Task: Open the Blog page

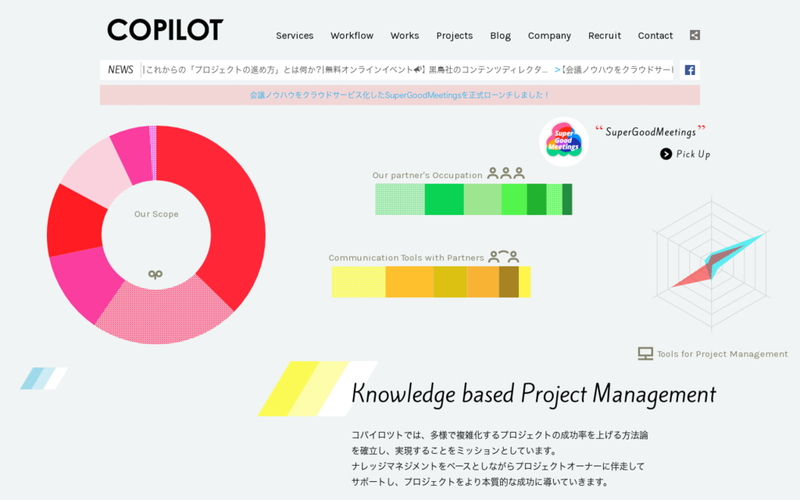Action: (x=500, y=36)
